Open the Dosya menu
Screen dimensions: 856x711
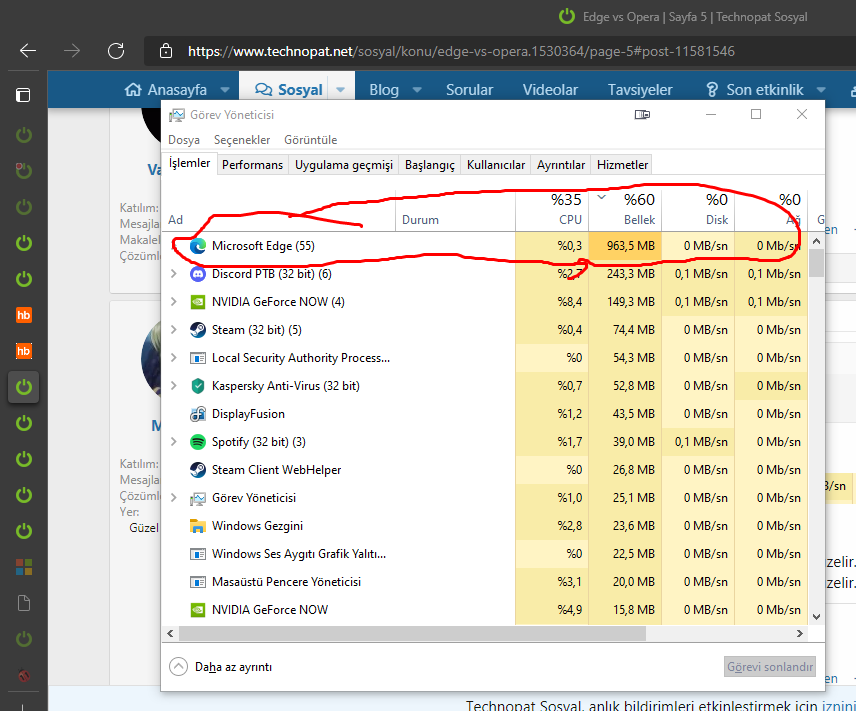(183, 140)
